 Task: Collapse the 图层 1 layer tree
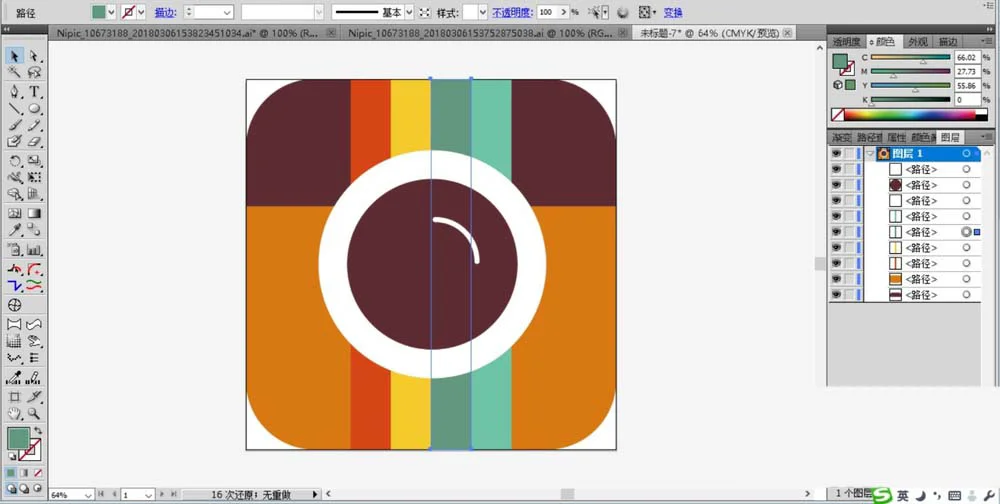pyautogui.click(x=870, y=154)
